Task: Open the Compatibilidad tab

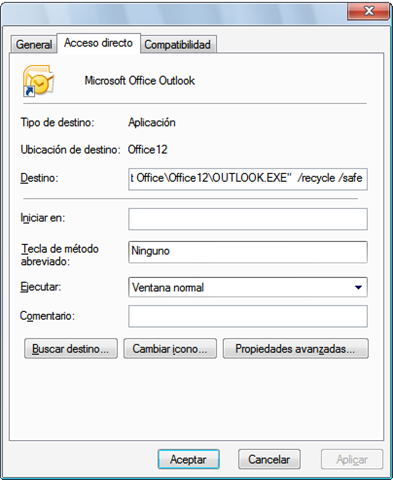Action: coord(178,44)
